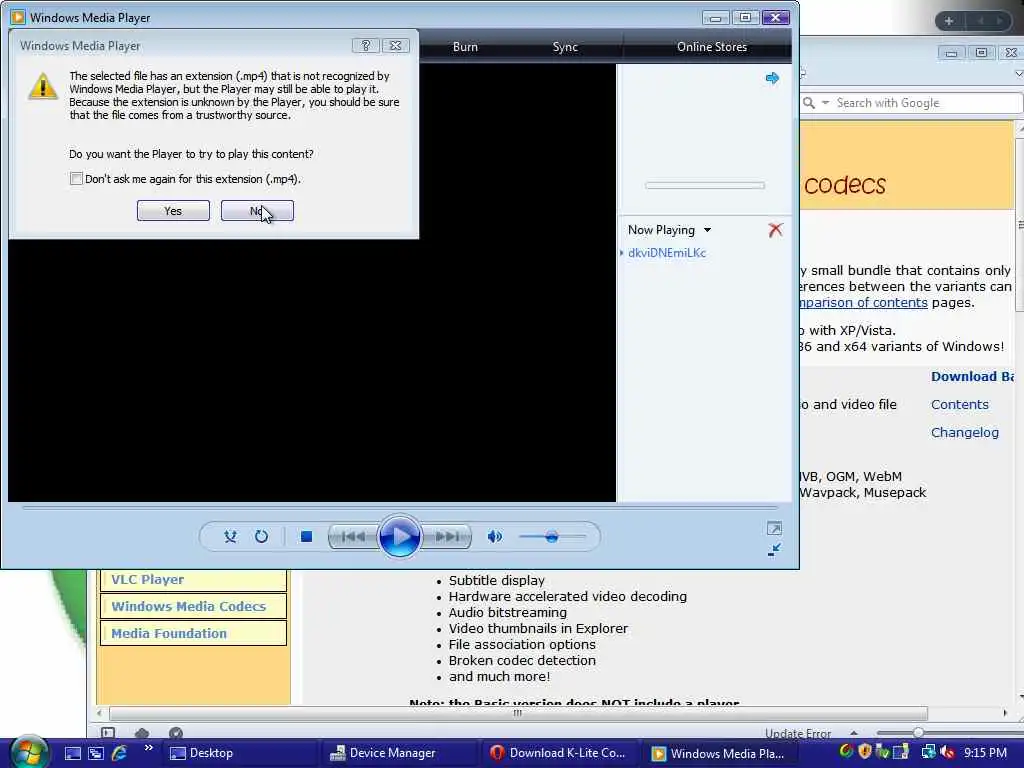This screenshot has height=768, width=1024.
Task: Click the Opera cloud sync status icon
Action: [x=142, y=733]
